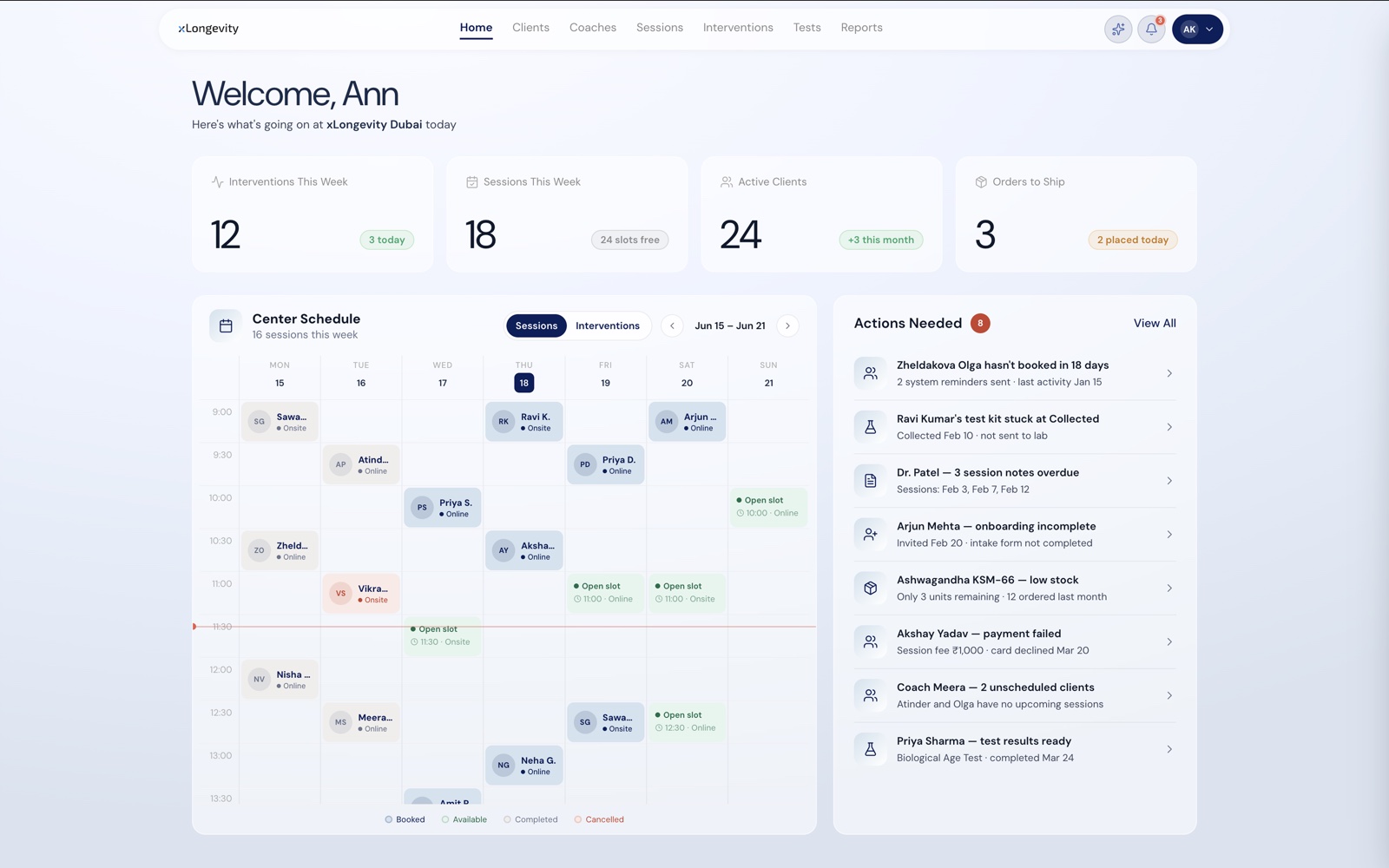
Task: Open the PS avatar Priya S. session
Action: [443, 508]
